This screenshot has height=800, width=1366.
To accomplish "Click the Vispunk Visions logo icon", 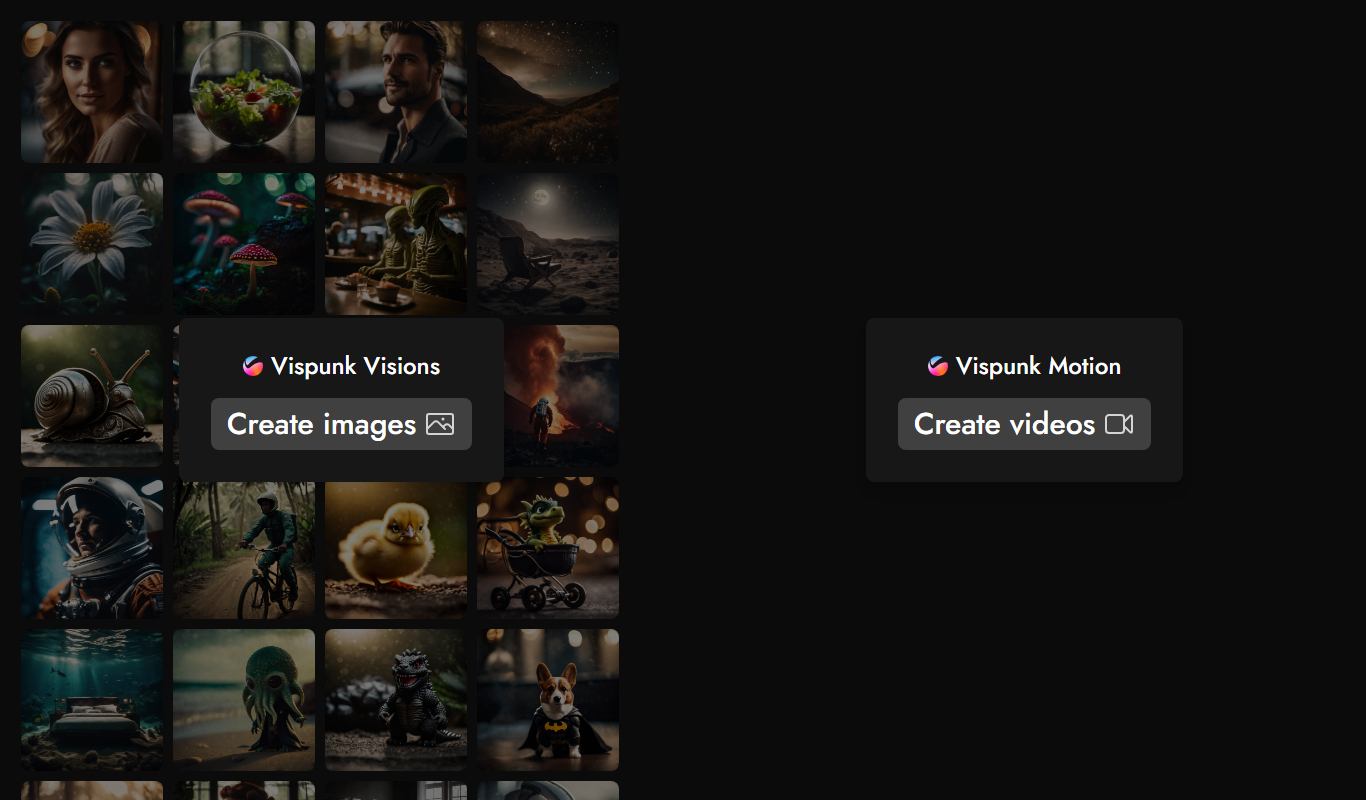I will [x=253, y=366].
